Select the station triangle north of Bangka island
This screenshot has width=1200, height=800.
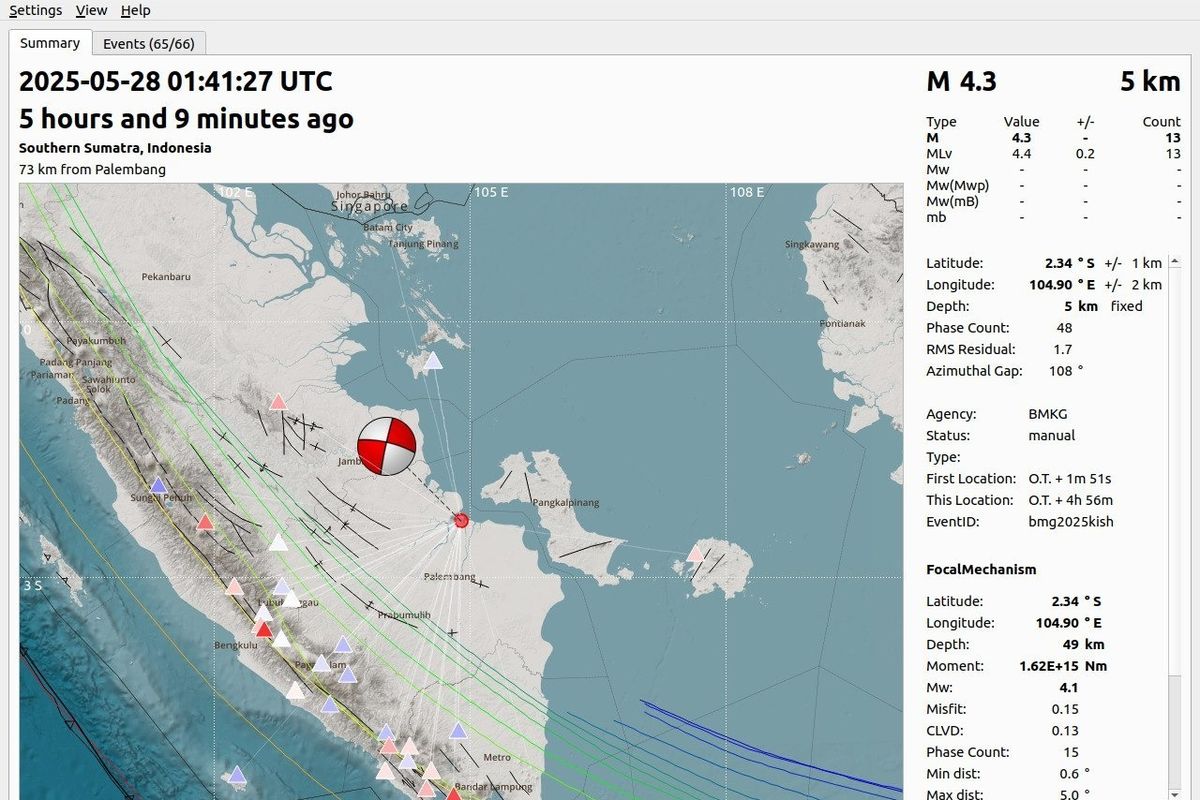click(432, 362)
